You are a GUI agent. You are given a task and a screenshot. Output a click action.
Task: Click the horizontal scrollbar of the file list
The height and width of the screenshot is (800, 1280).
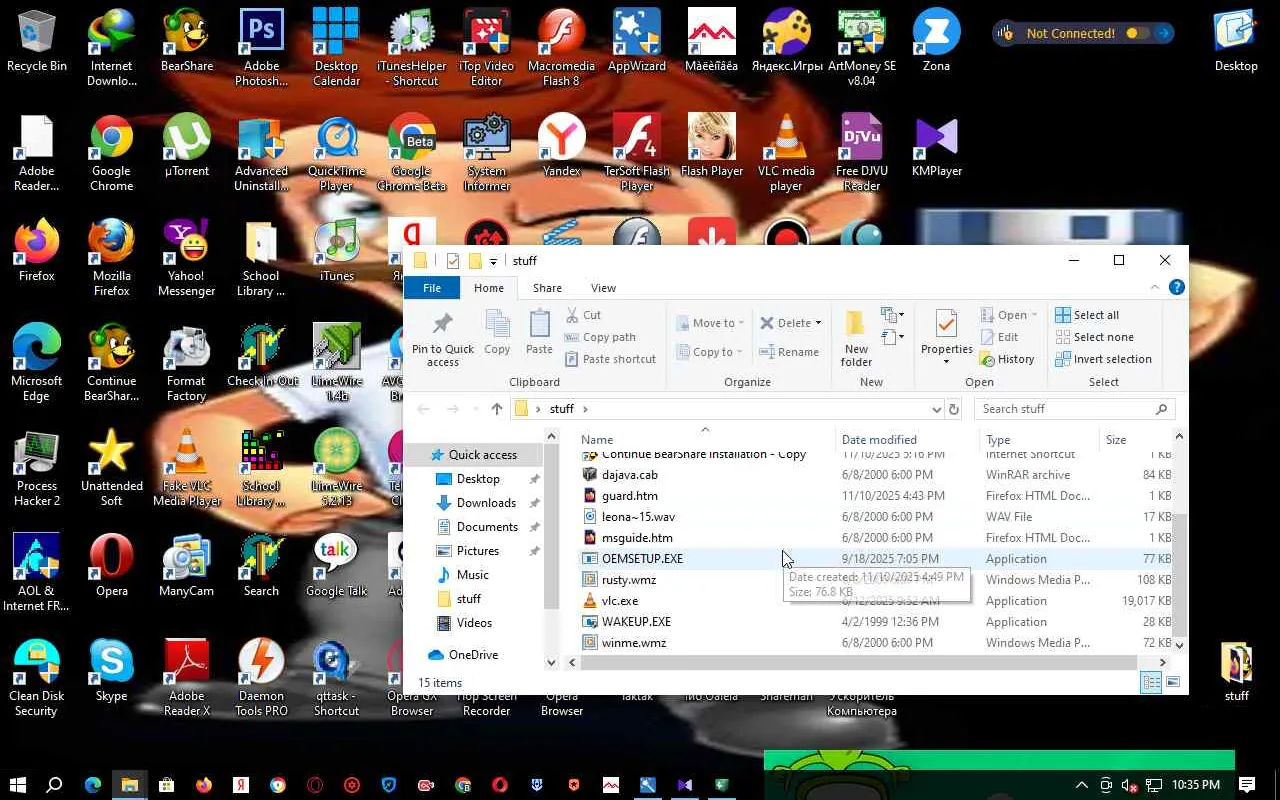(858, 662)
